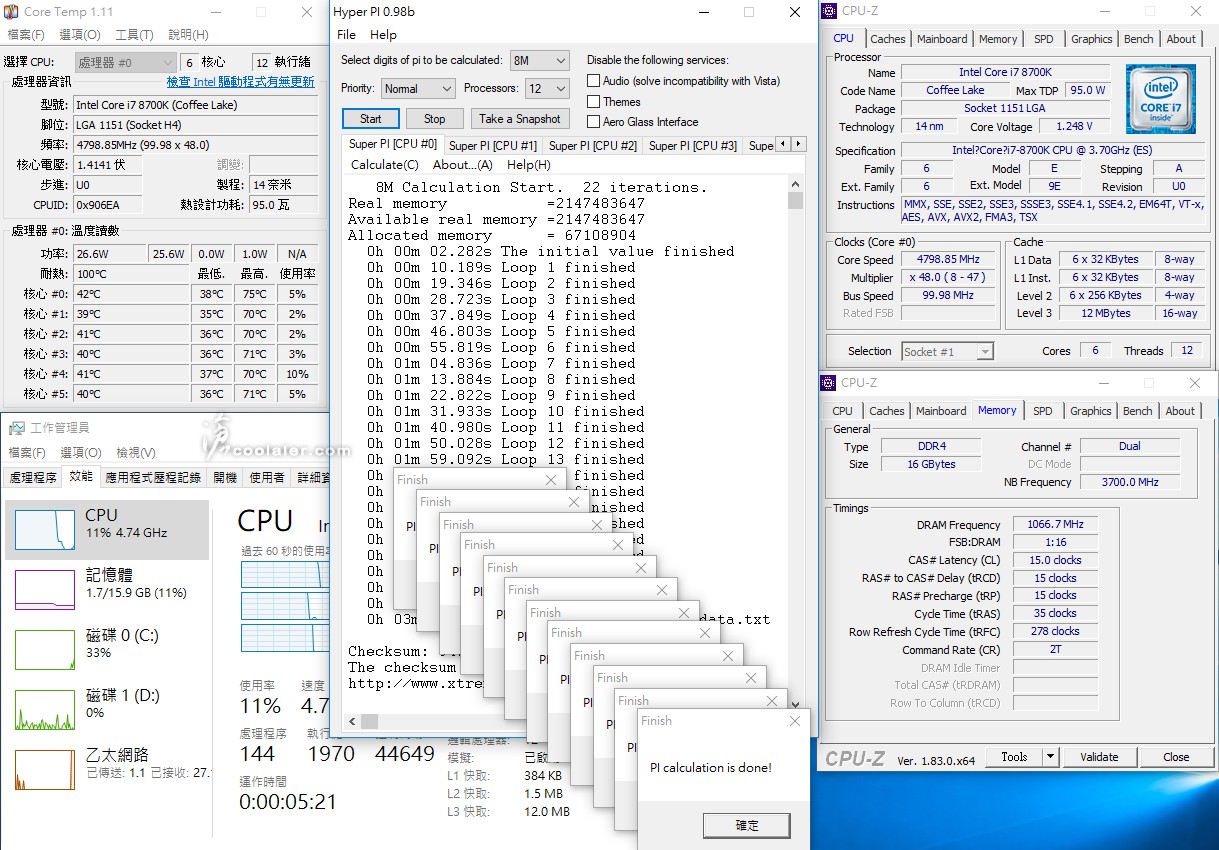The image size is (1219, 850).
Task: Click Task Manager title bar icon
Action: click(x=17, y=428)
